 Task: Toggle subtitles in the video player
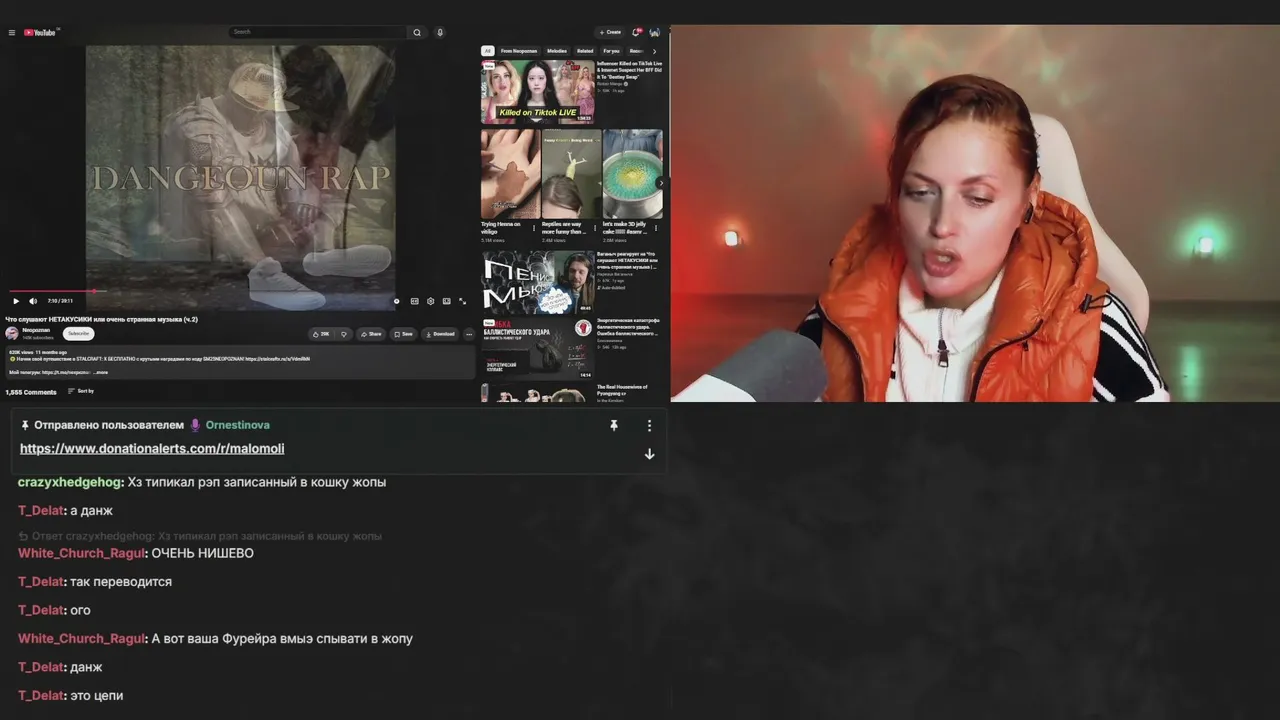[x=415, y=301]
